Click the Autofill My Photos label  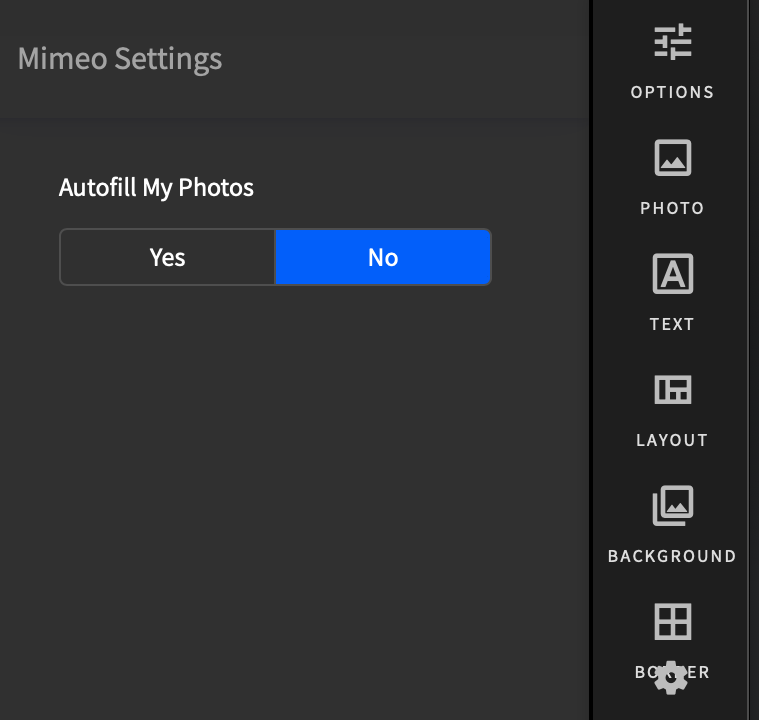pos(156,187)
